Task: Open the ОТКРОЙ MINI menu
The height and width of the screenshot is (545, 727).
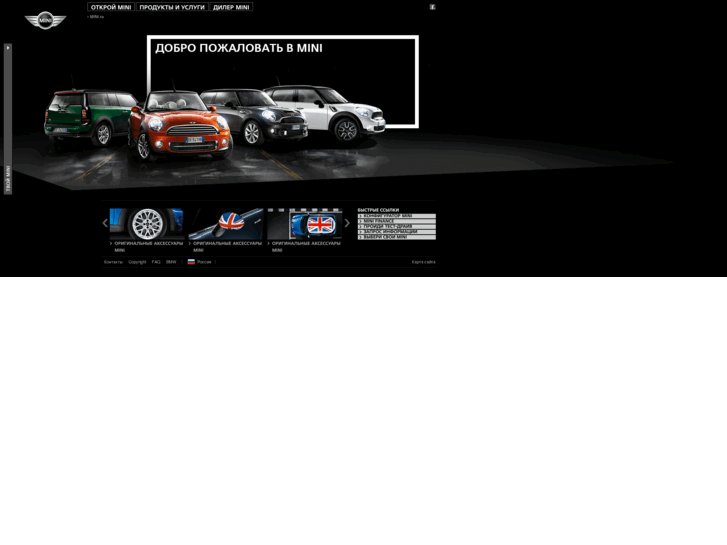Action: (111, 7)
